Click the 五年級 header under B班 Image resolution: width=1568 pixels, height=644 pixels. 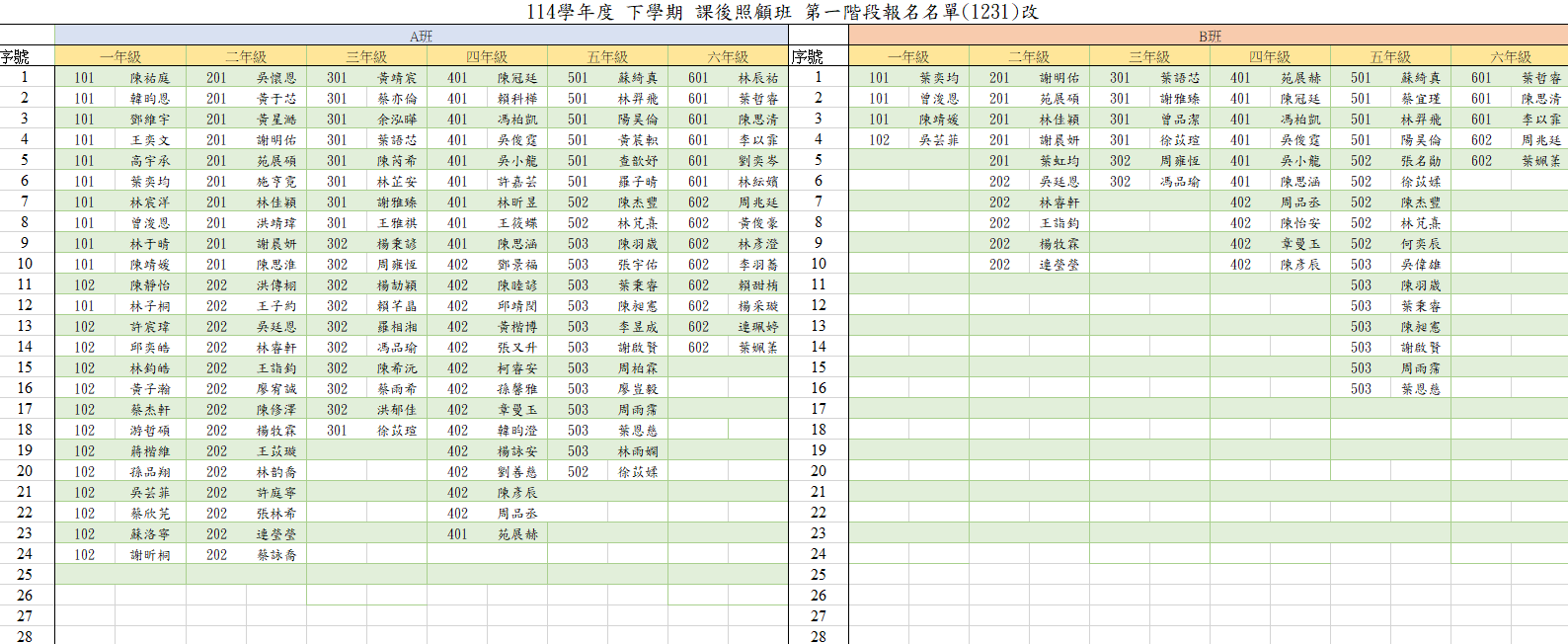(1390, 57)
